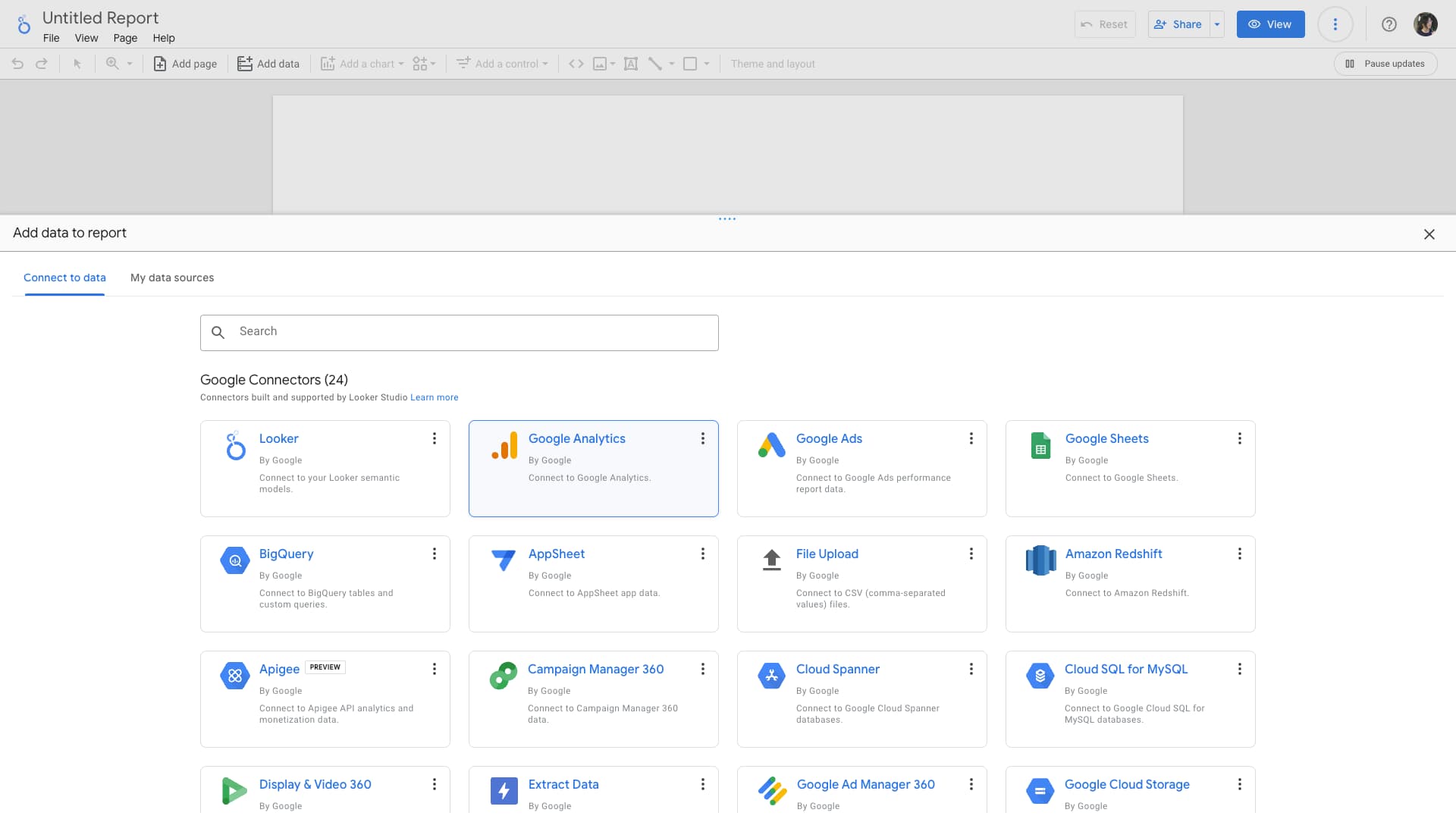The width and height of the screenshot is (1456, 819).
Task: Open the help question mark icon
Action: [x=1389, y=24]
